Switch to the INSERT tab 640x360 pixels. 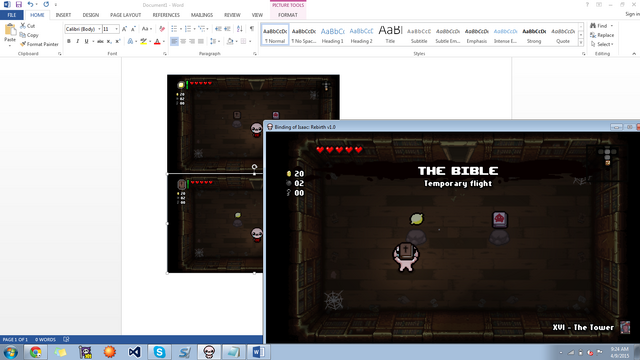click(x=63, y=15)
